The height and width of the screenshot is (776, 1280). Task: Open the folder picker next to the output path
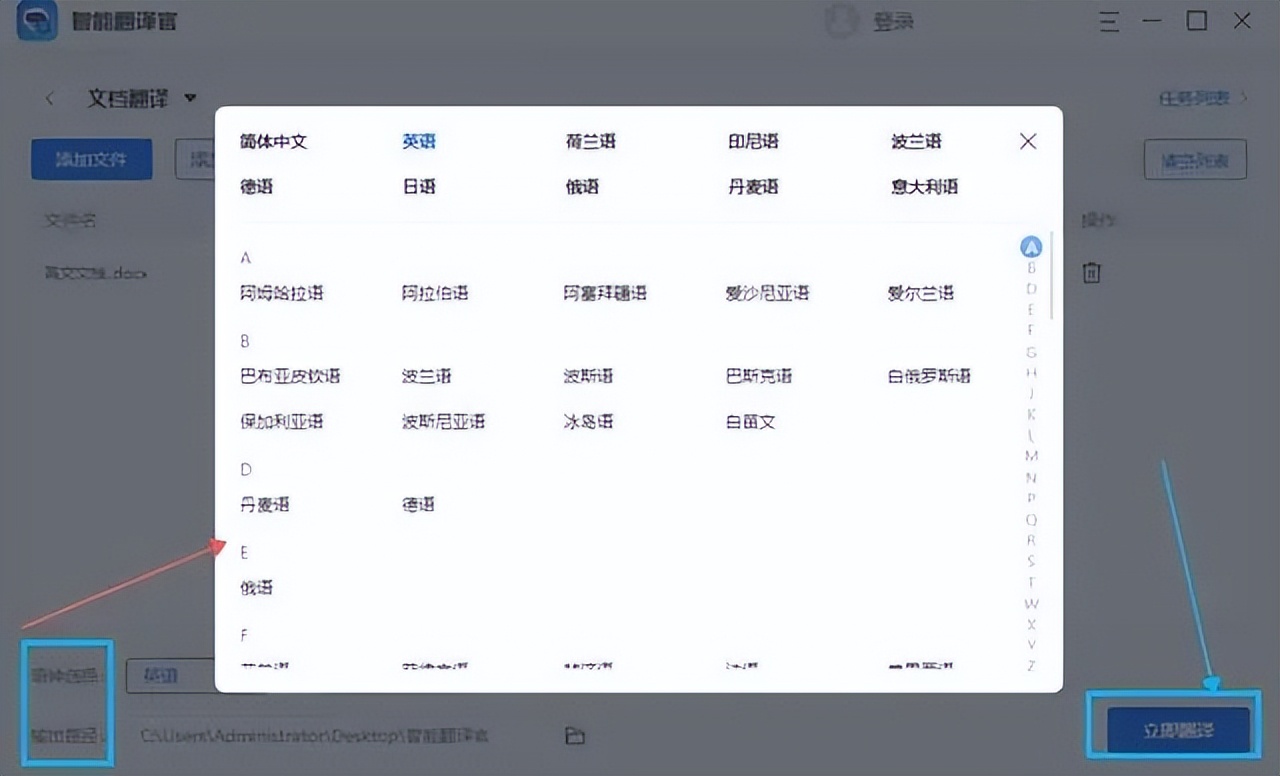coord(574,735)
